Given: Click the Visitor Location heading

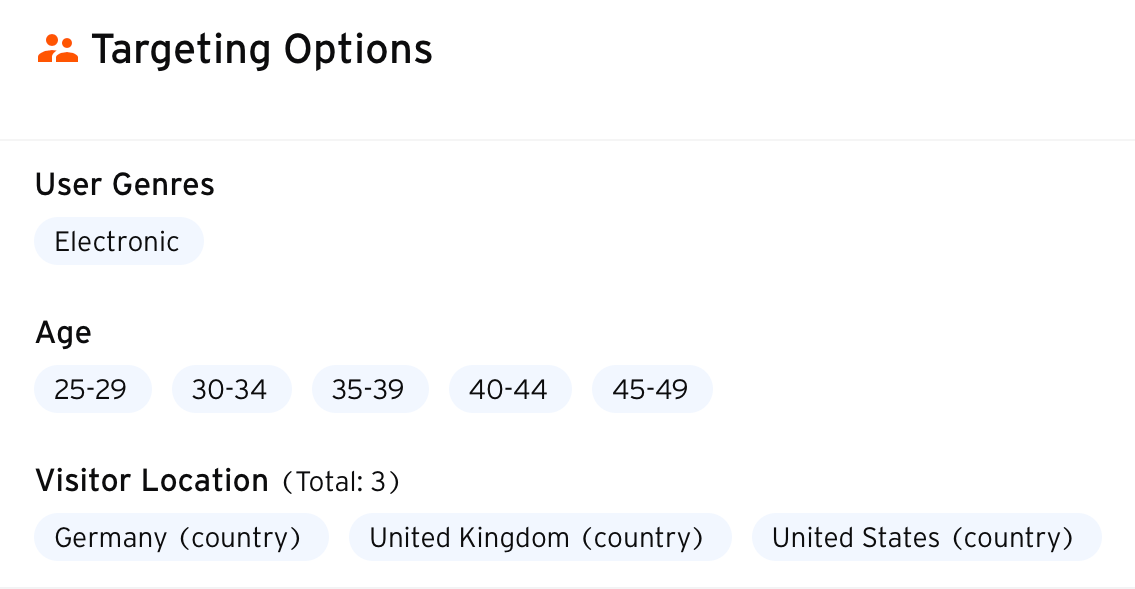Looking at the screenshot, I should tap(152, 481).
